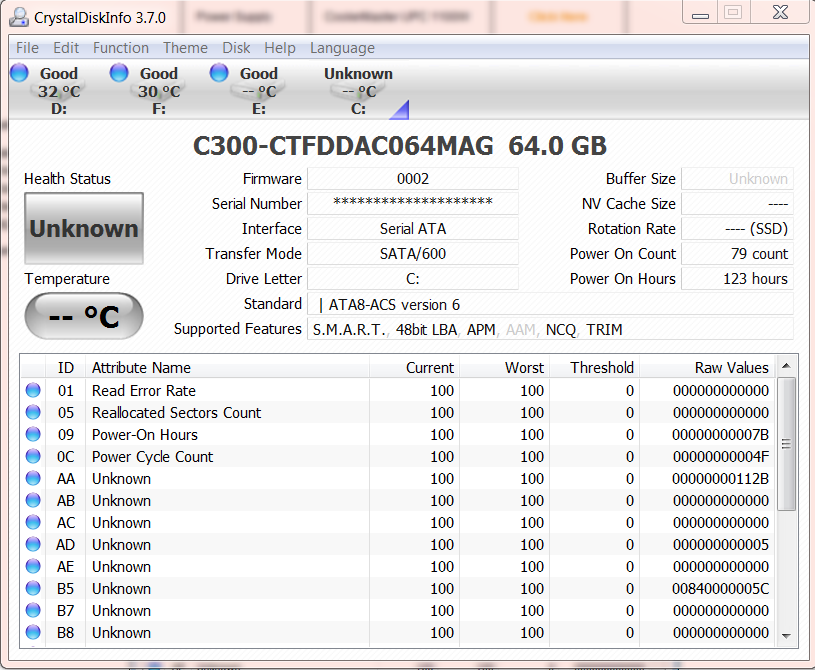Click the Threshold column header
The image size is (815, 670).
coord(595,367)
